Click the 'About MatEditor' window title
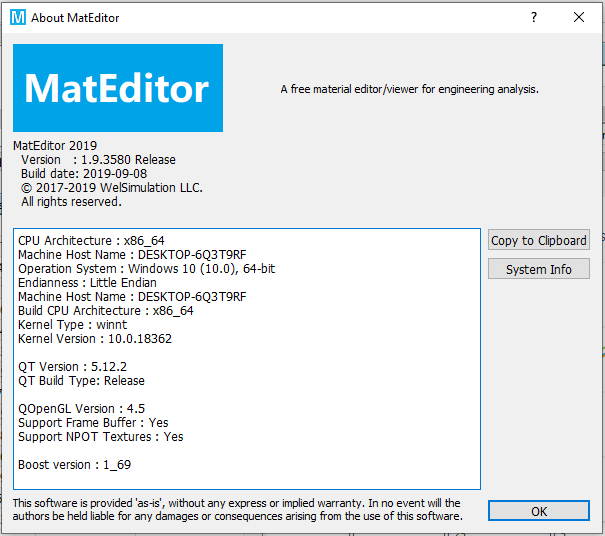The width and height of the screenshot is (605, 536). (x=75, y=18)
